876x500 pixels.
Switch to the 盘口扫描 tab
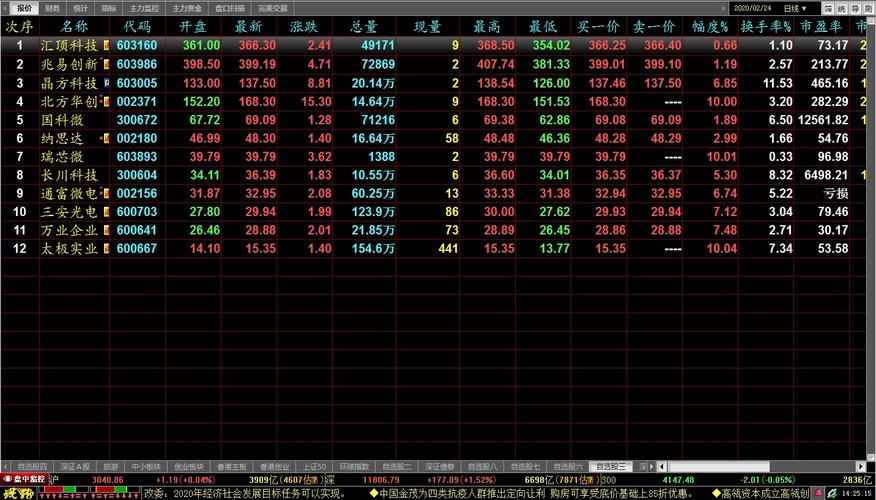click(x=230, y=8)
